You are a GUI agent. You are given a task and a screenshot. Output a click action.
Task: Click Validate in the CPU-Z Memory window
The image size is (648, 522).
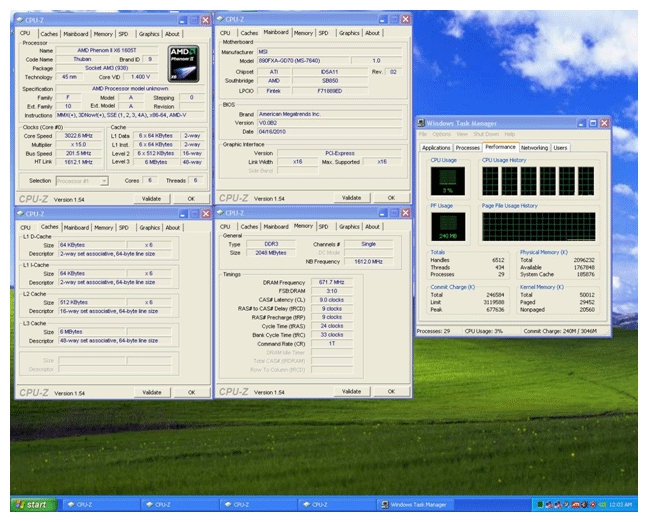point(352,391)
